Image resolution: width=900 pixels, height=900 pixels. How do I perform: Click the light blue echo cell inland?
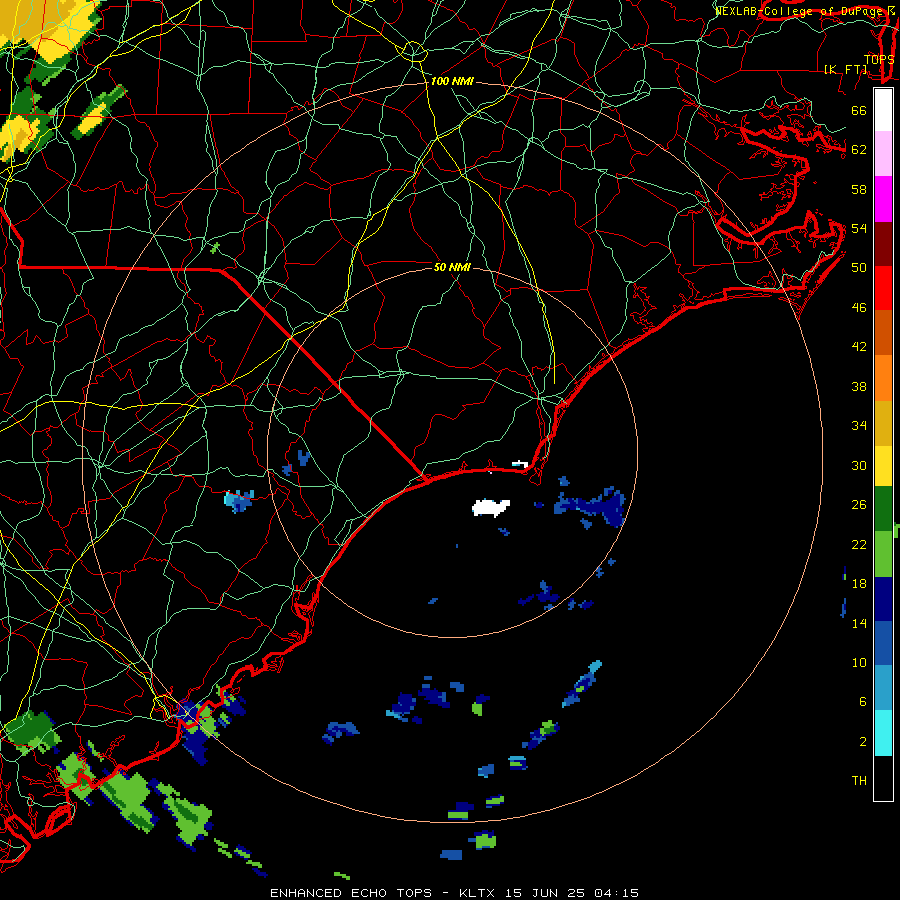(239, 501)
